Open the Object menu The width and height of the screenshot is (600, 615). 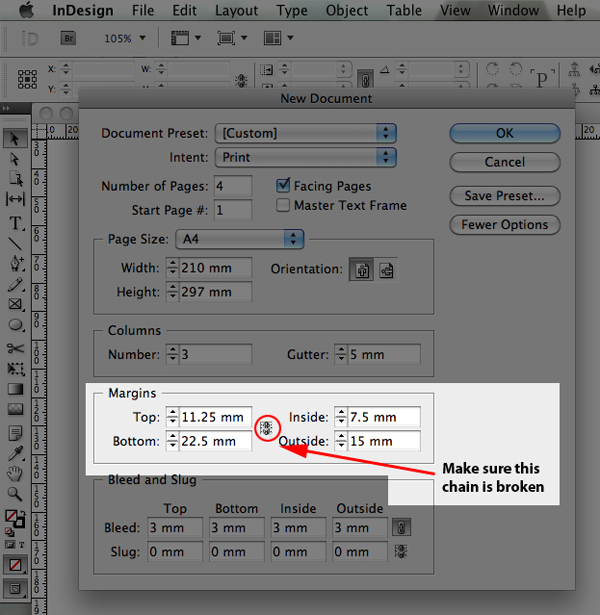(347, 11)
